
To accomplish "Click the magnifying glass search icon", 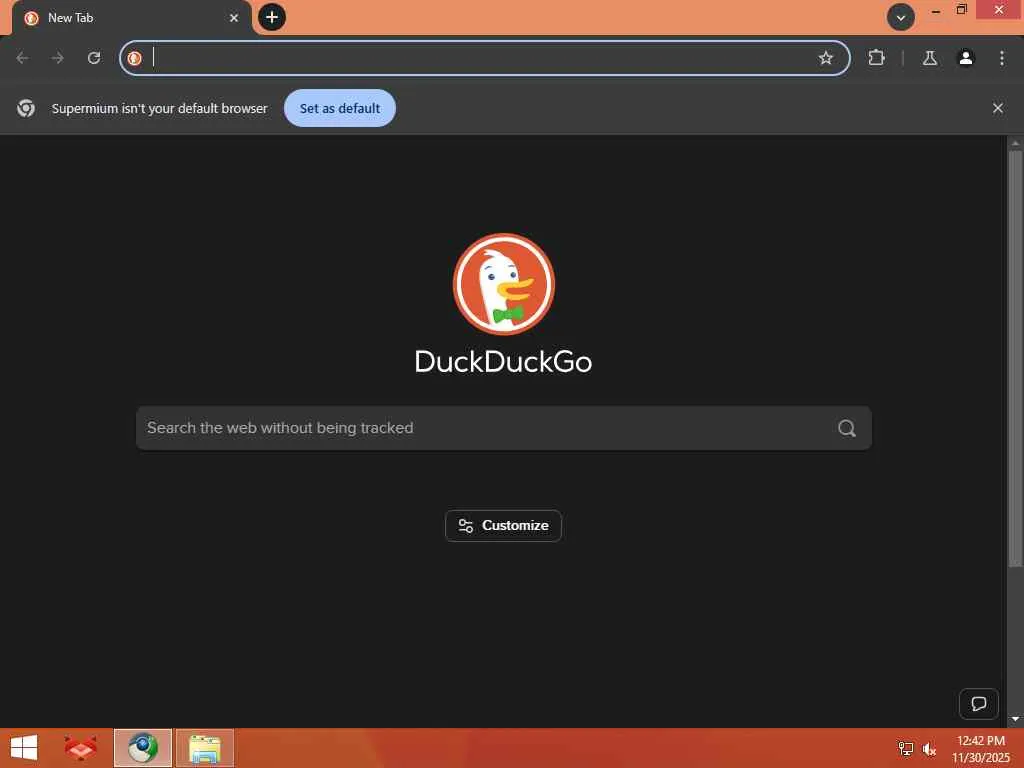I will [x=847, y=428].
